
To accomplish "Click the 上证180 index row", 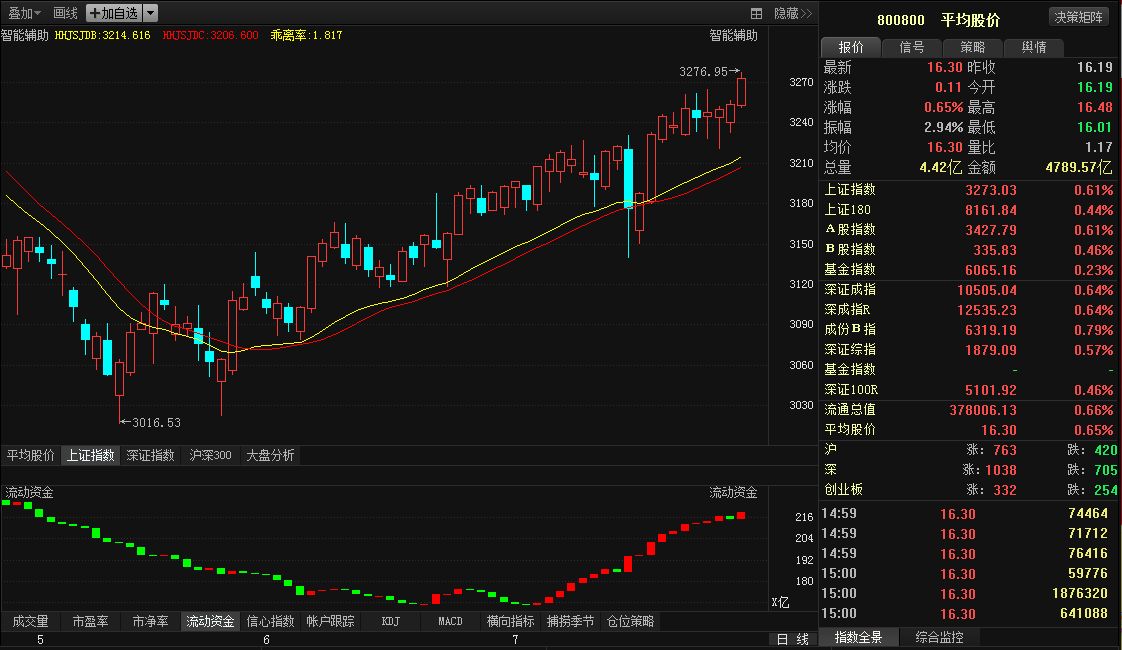I will [969, 210].
